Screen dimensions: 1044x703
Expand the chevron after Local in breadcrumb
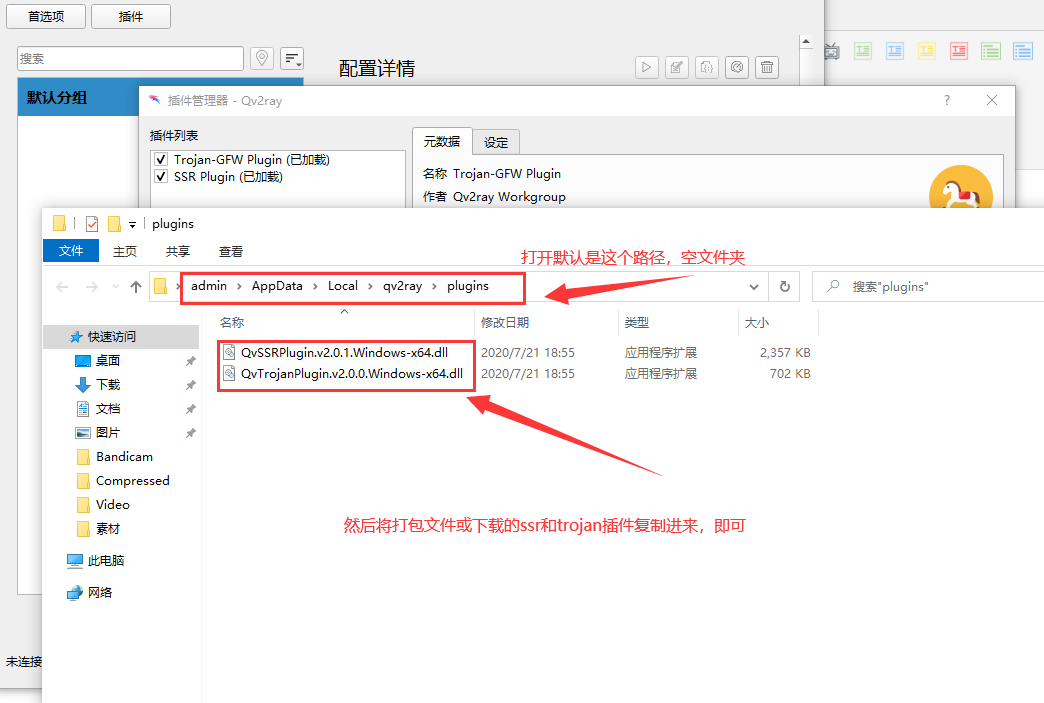click(370, 287)
